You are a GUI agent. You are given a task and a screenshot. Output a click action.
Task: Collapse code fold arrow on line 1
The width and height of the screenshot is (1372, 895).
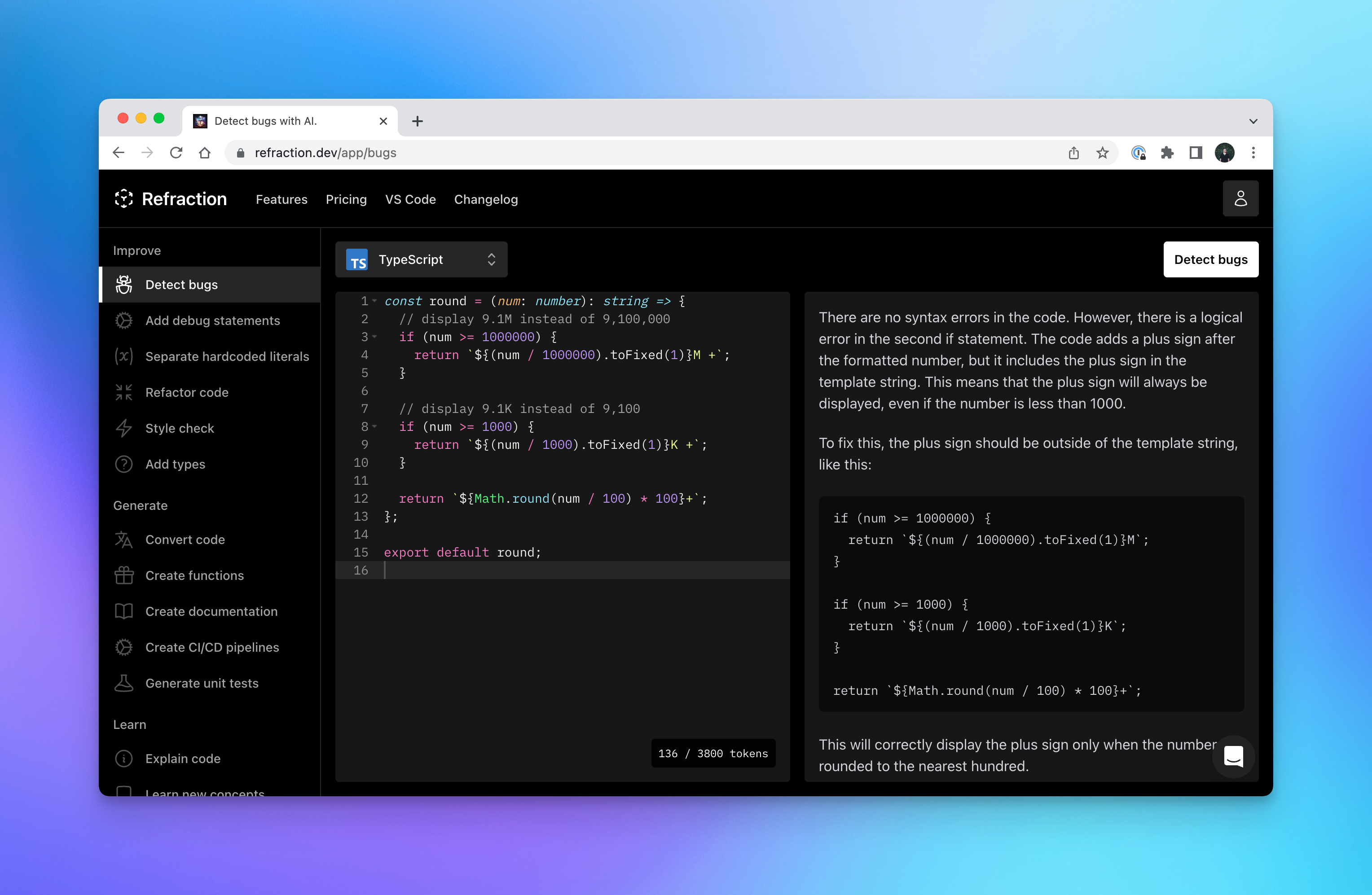[374, 301]
